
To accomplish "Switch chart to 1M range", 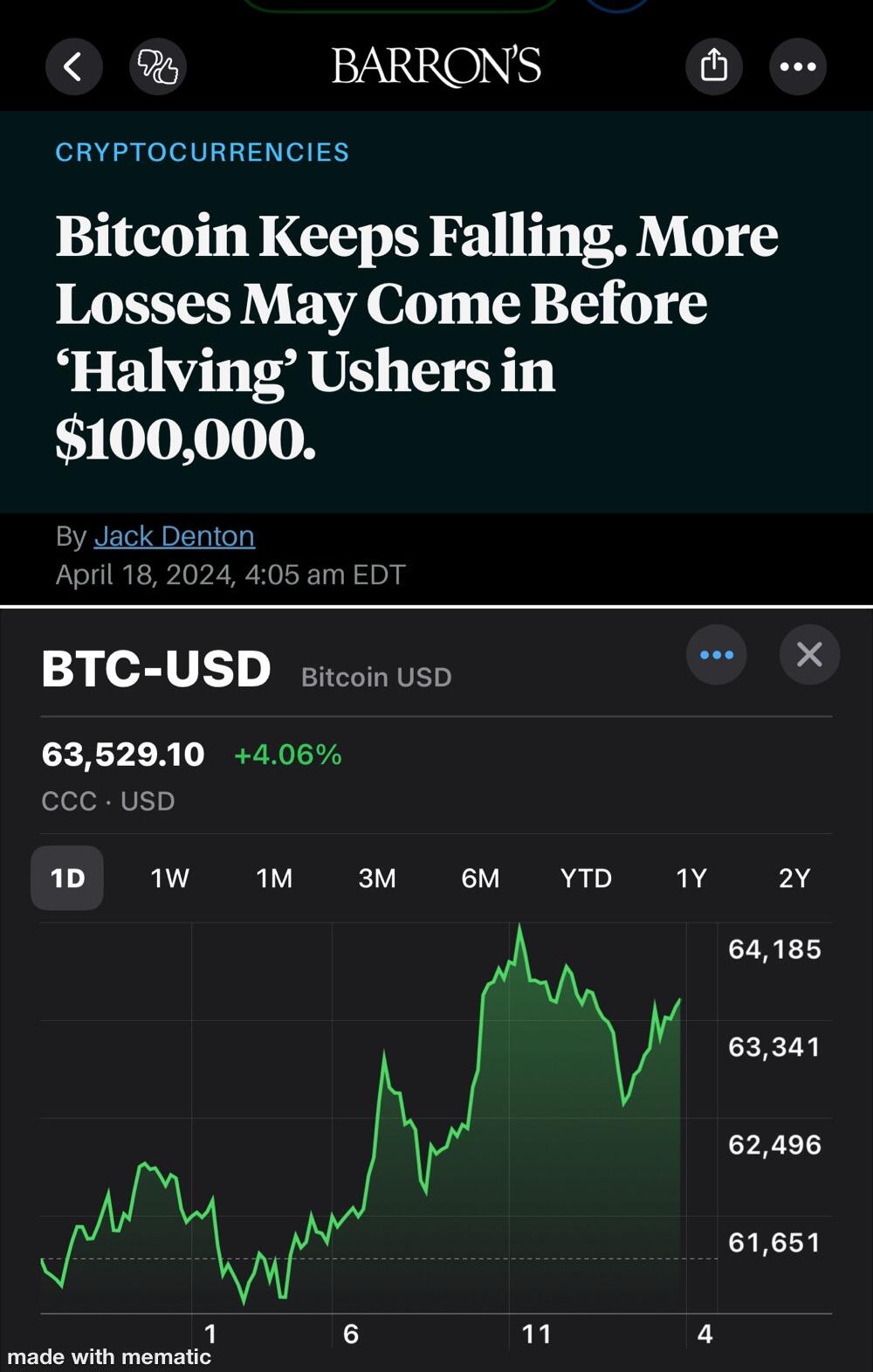I will (x=274, y=878).
